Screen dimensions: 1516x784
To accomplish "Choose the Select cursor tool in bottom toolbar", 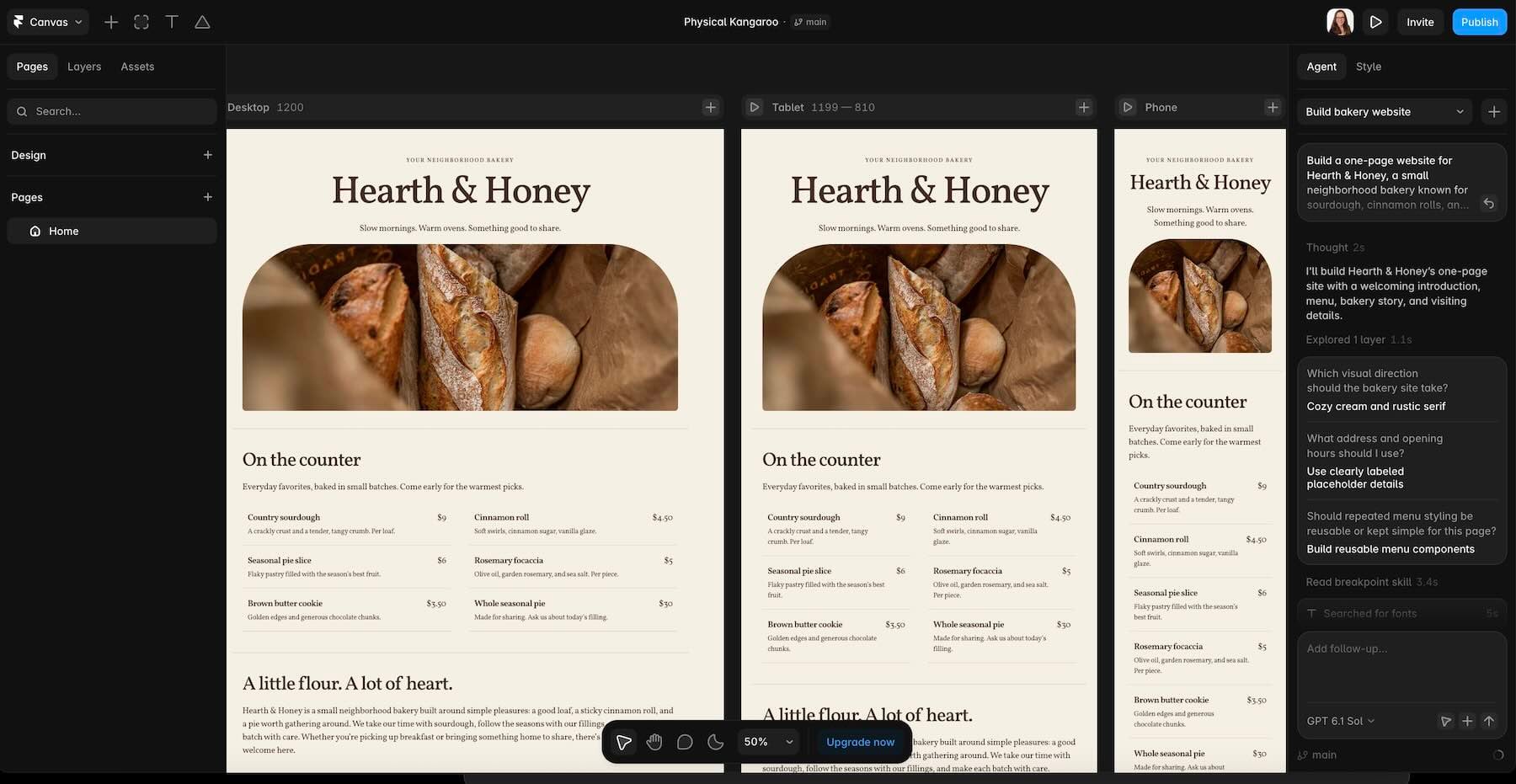I will click(x=623, y=742).
